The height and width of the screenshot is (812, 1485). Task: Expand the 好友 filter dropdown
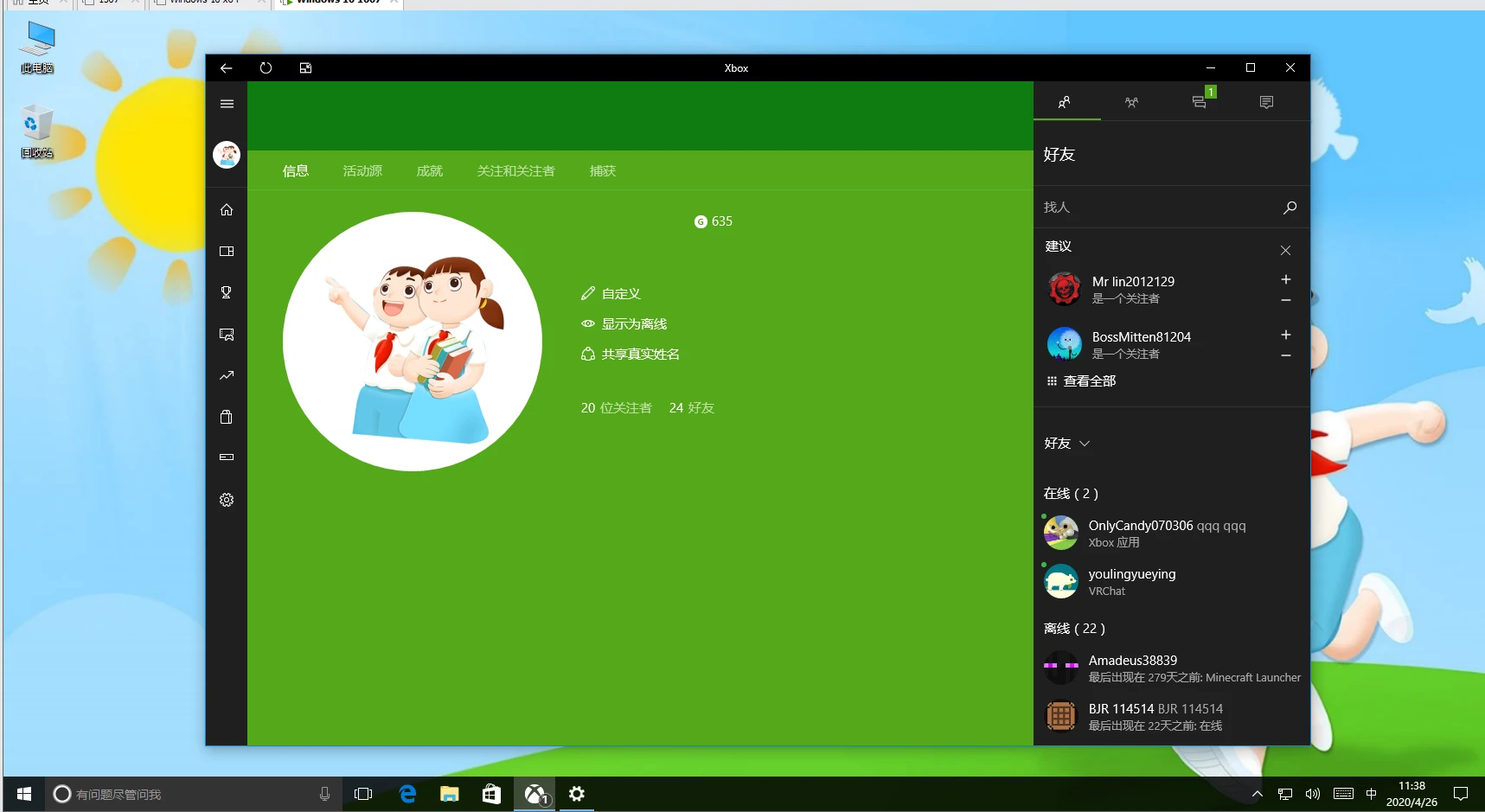tap(1067, 444)
